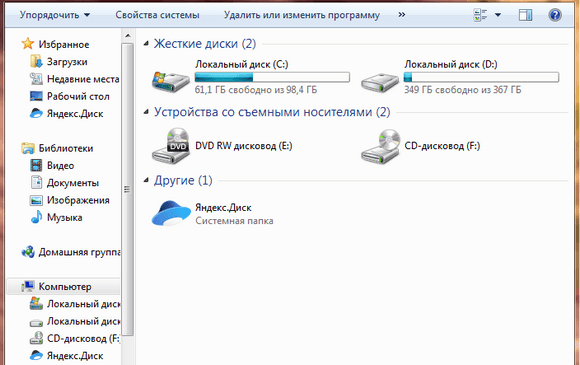This screenshot has width=580, height=365.
Task: Select Документы in the navigation tree
Action: [73, 183]
